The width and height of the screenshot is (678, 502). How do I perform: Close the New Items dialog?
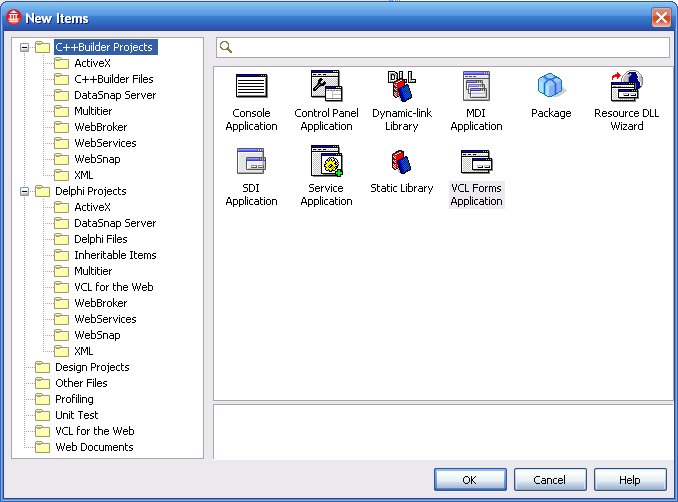tap(661, 18)
